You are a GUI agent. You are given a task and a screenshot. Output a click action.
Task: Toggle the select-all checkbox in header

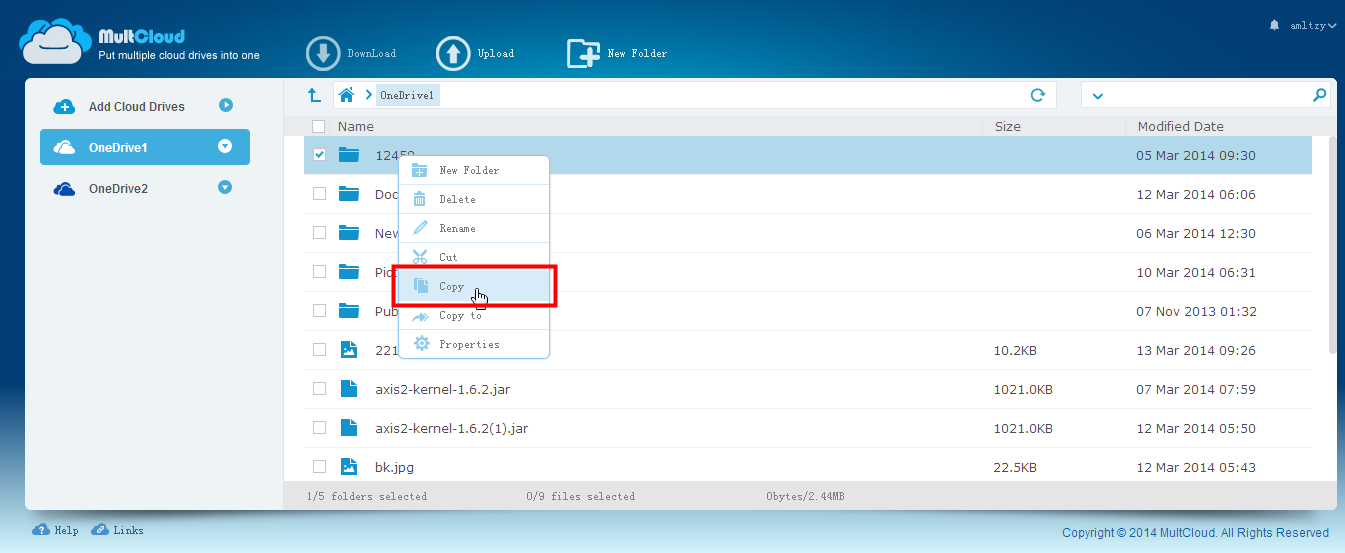click(319, 126)
